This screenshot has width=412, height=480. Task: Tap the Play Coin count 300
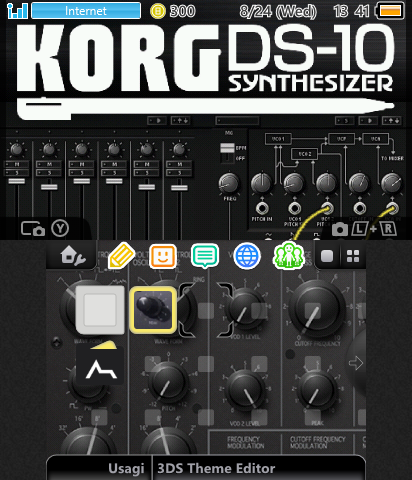(x=182, y=11)
